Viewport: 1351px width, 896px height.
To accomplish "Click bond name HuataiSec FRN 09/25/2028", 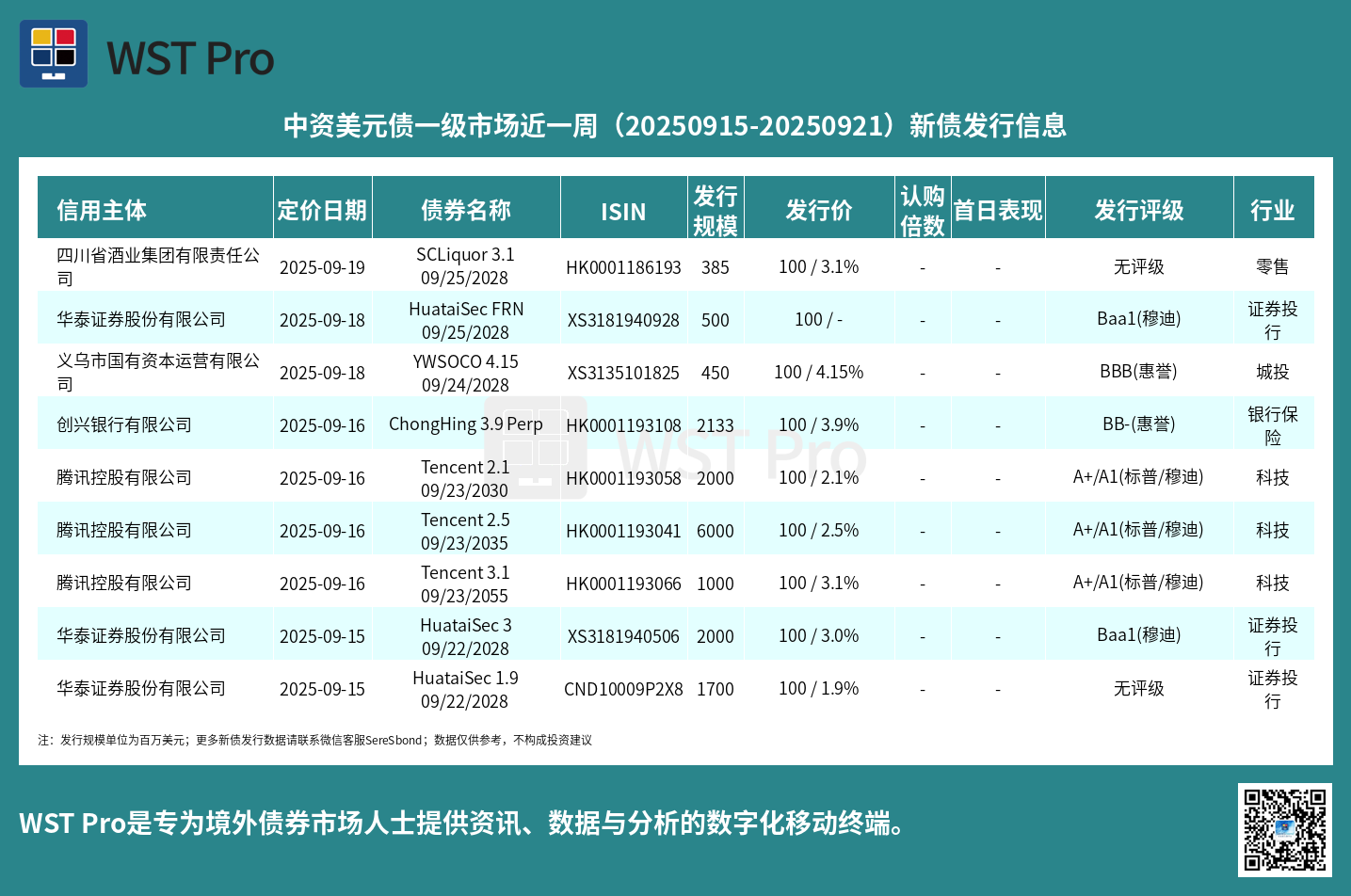I will [466, 321].
